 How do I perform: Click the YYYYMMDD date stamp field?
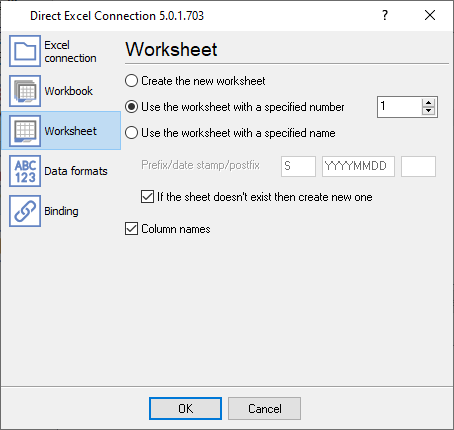coord(358,166)
